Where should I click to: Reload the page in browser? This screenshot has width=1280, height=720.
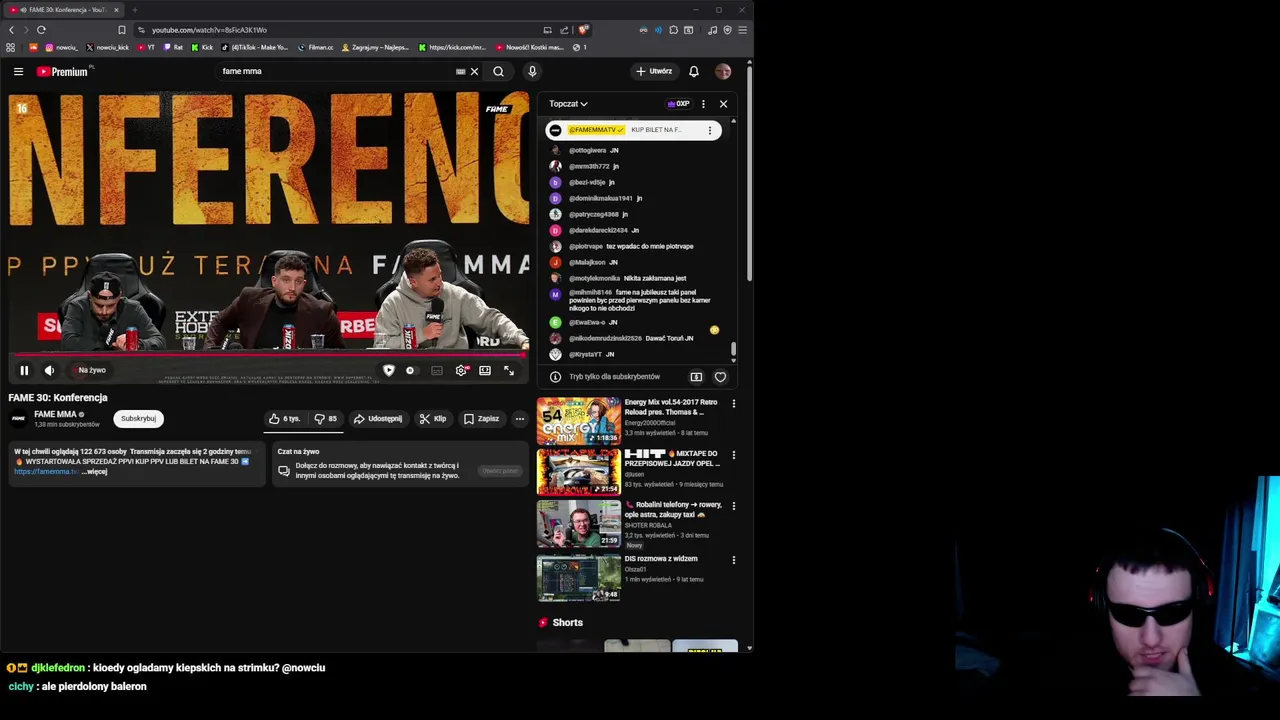click(41, 30)
